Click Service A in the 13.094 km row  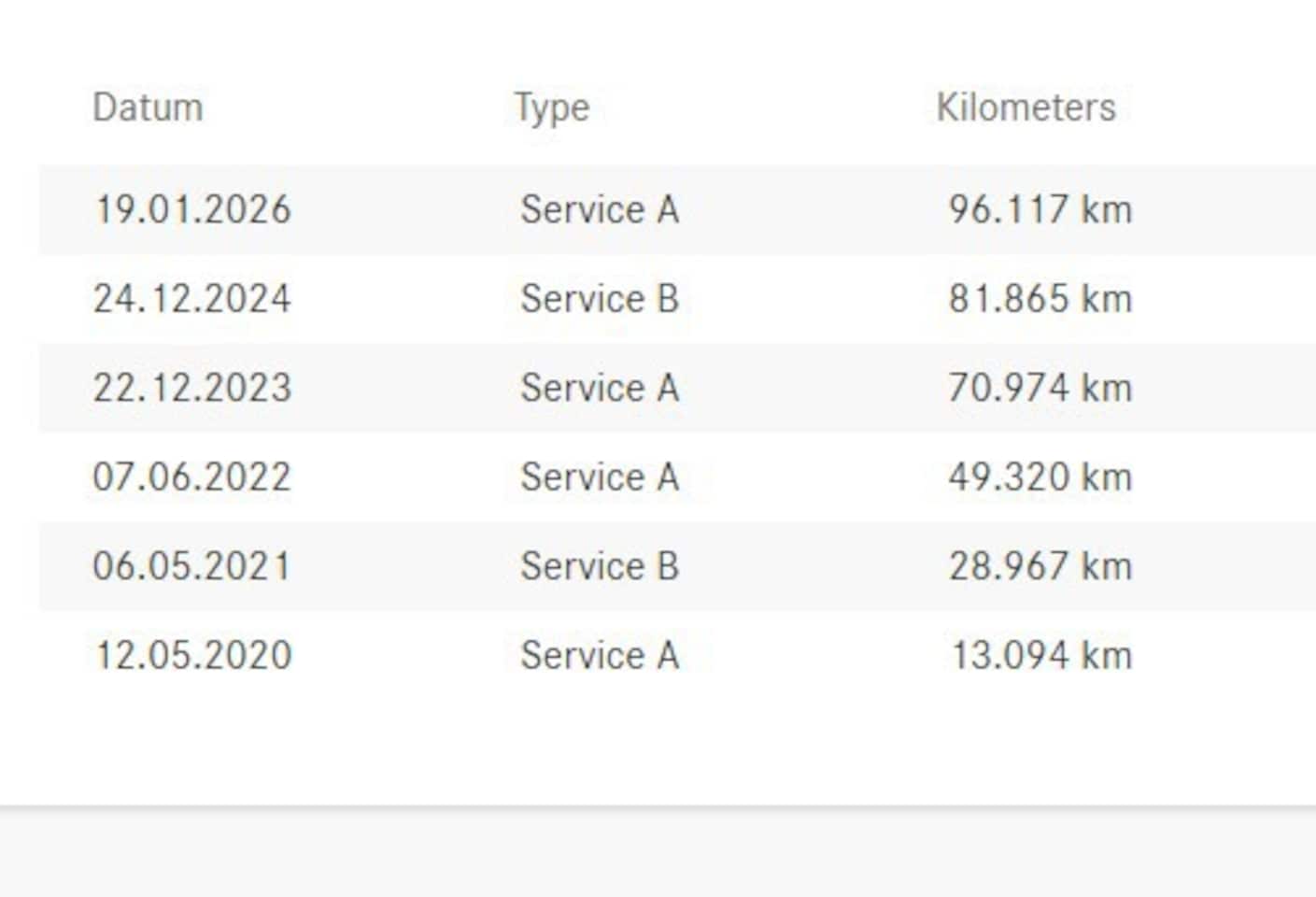point(600,655)
